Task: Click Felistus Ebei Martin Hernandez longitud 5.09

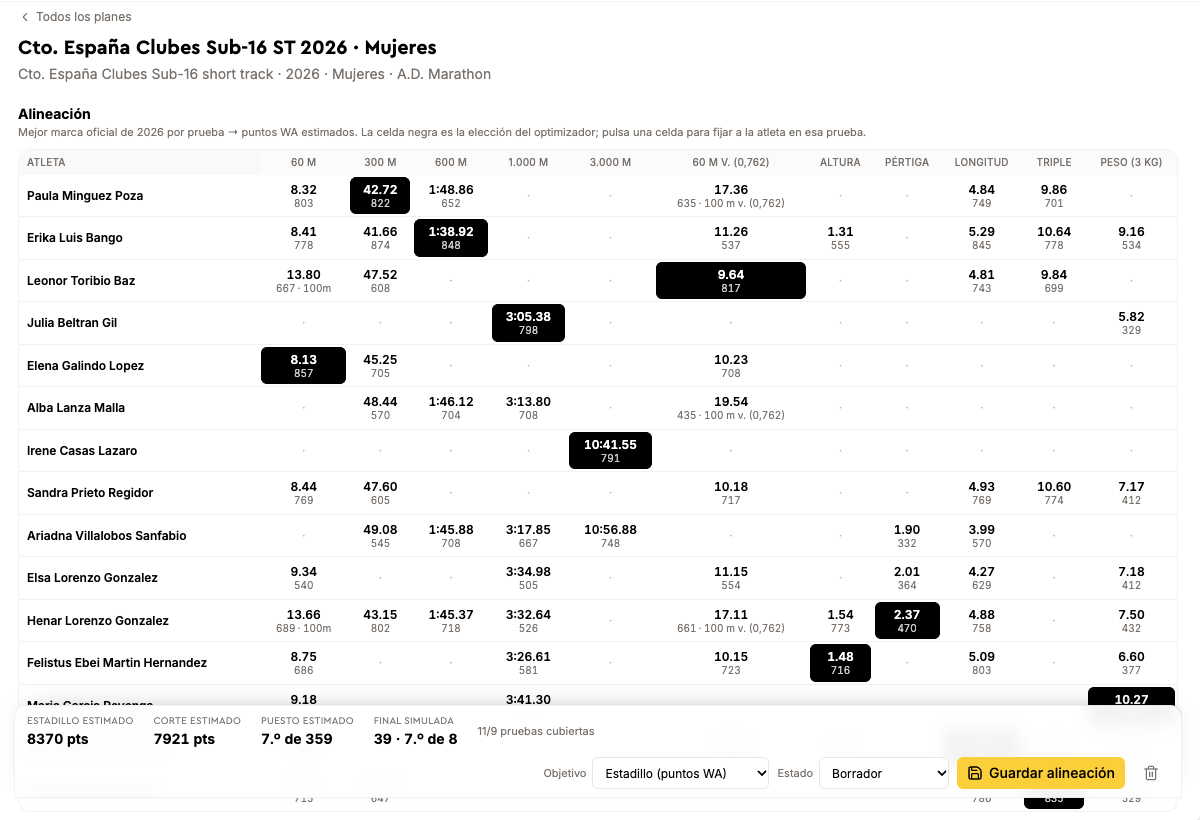Action: pyautogui.click(x=982, y=663)
